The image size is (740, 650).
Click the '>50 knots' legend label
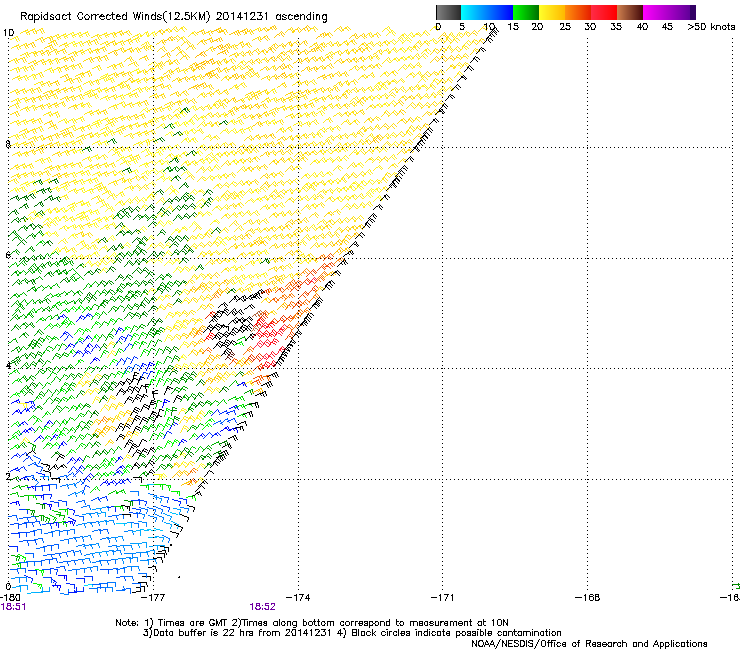[x=711, y=27]
